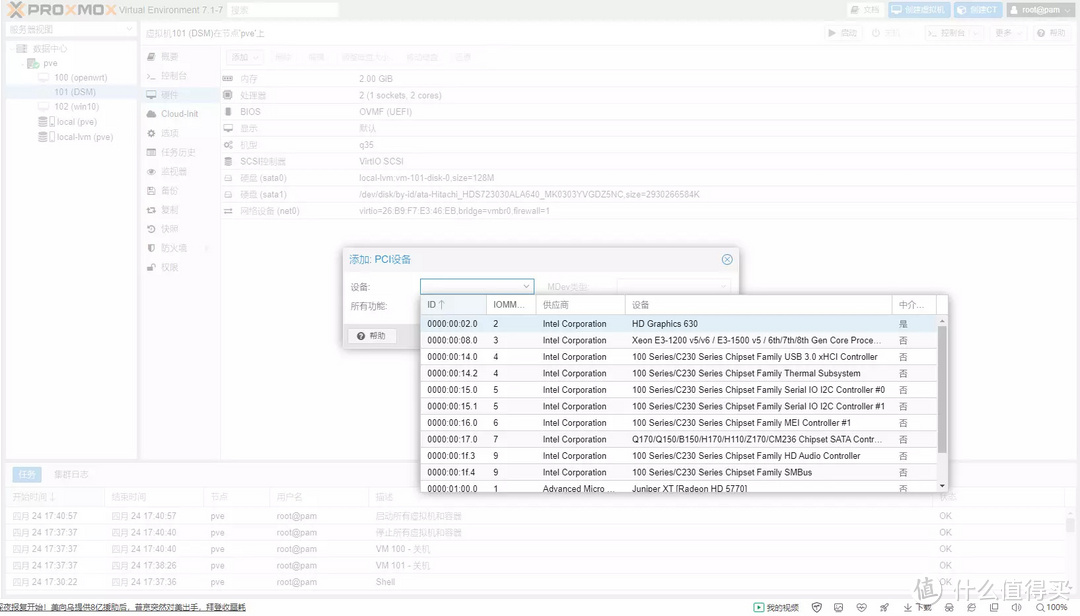1080x616 pixels.
Task: Collapse the 数据中心 datacenter tree node
Action: 12,49
